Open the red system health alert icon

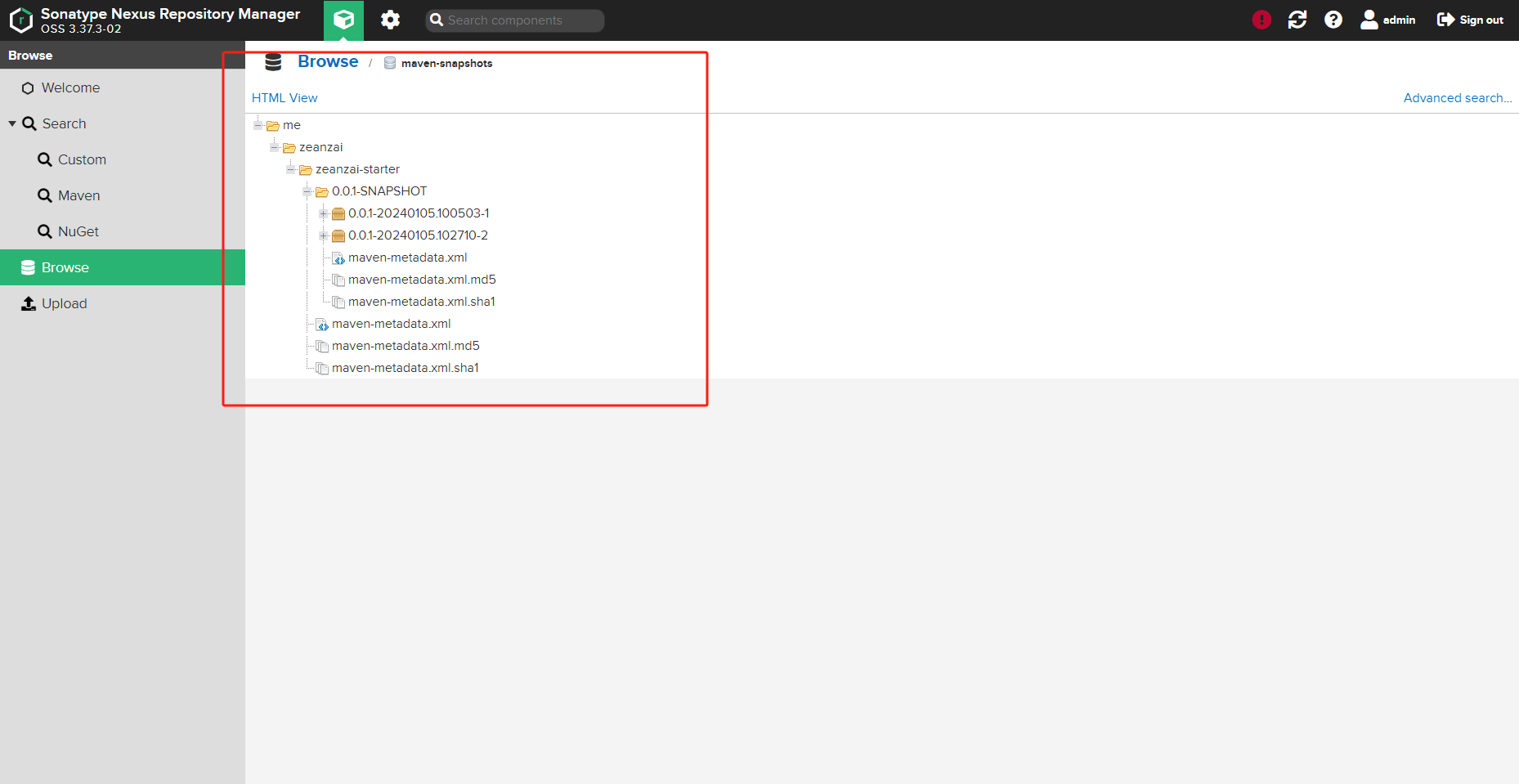tap(1261, 20)
